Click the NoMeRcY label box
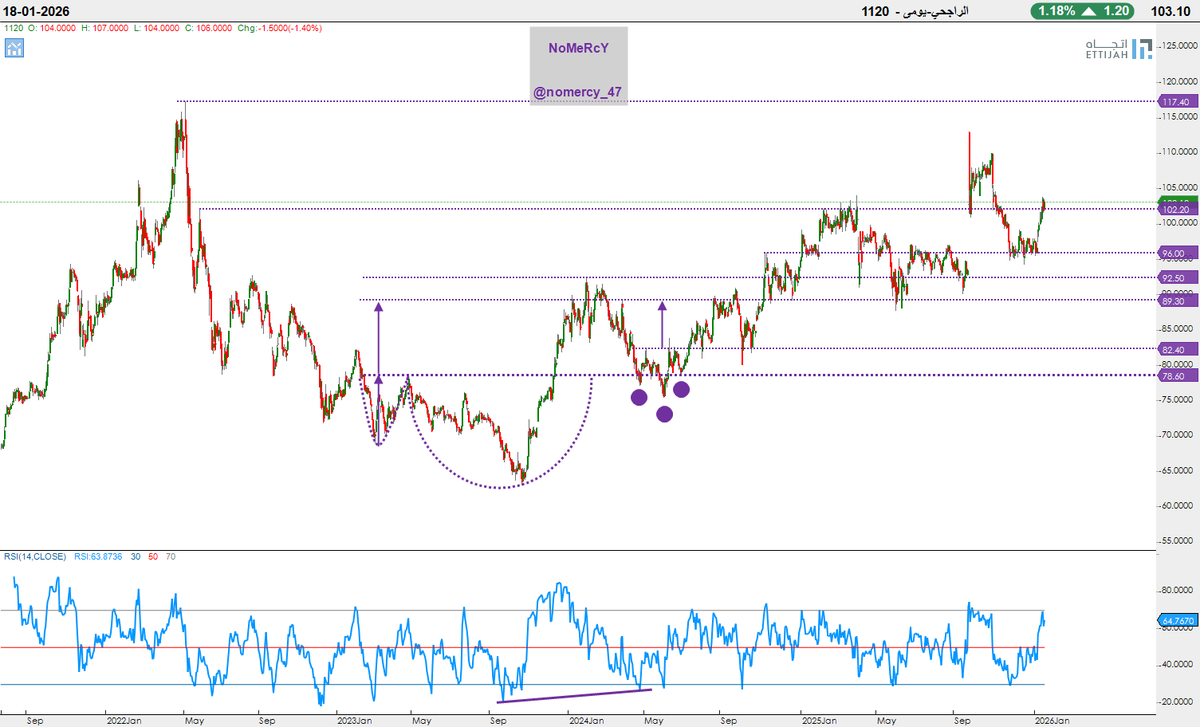The width and height of the screenshot is (1200, 727). (578, 65)
